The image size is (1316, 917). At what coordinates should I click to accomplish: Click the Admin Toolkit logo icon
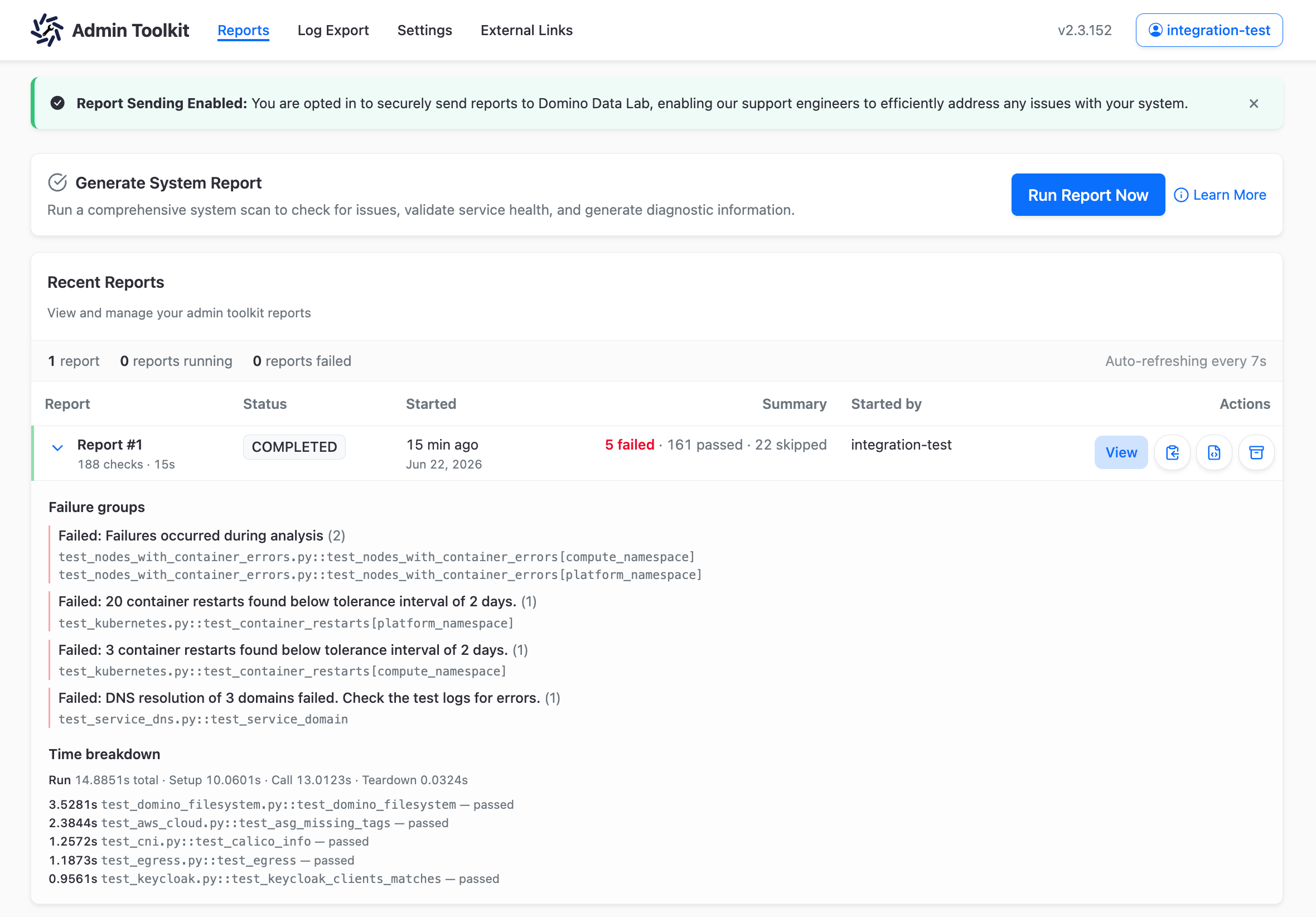click(46, 30)
